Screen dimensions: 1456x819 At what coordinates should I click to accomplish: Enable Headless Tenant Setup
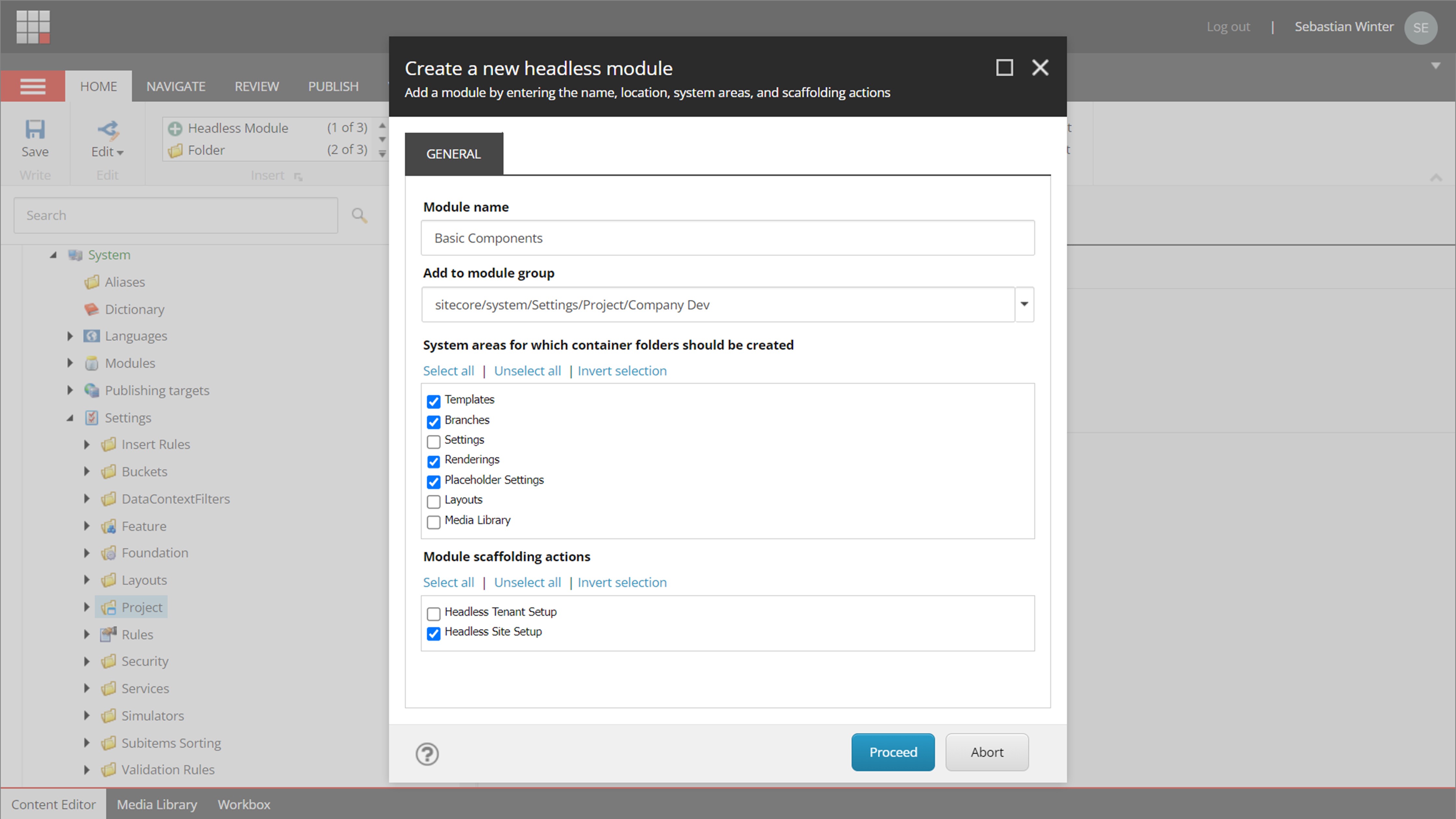click(434, 614)
